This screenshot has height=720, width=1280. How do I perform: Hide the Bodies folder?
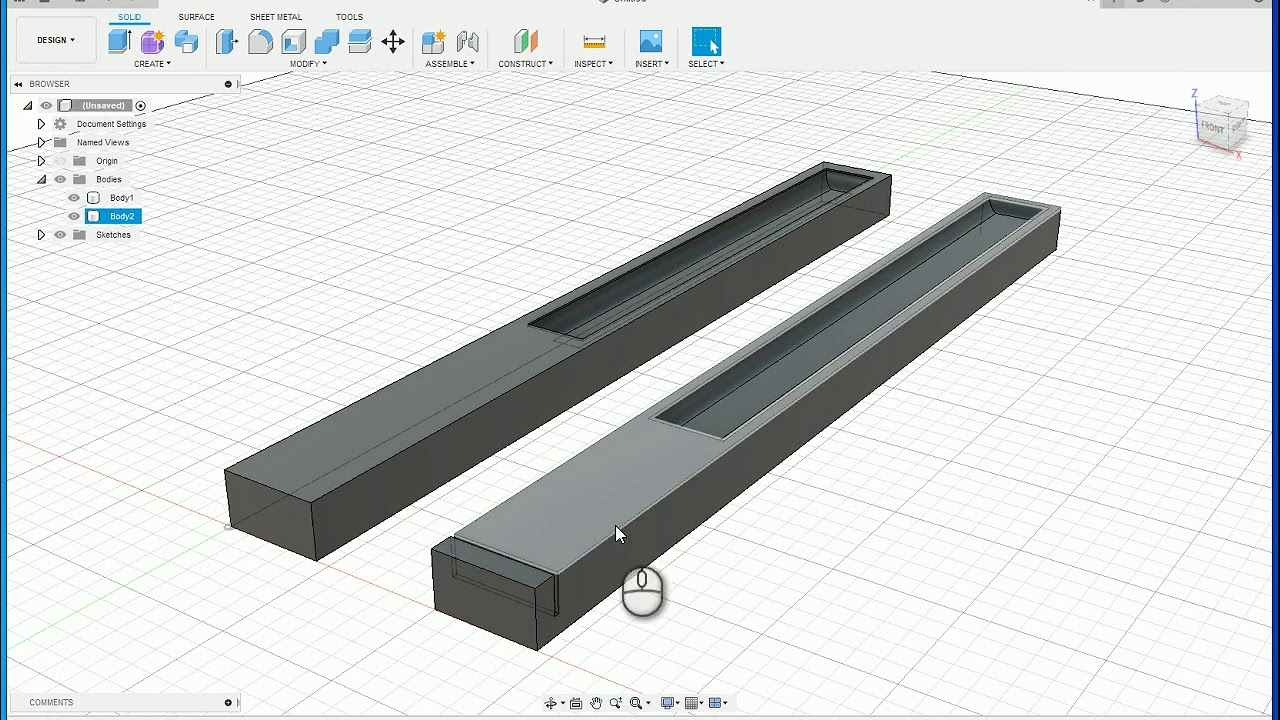pos(60,179)
